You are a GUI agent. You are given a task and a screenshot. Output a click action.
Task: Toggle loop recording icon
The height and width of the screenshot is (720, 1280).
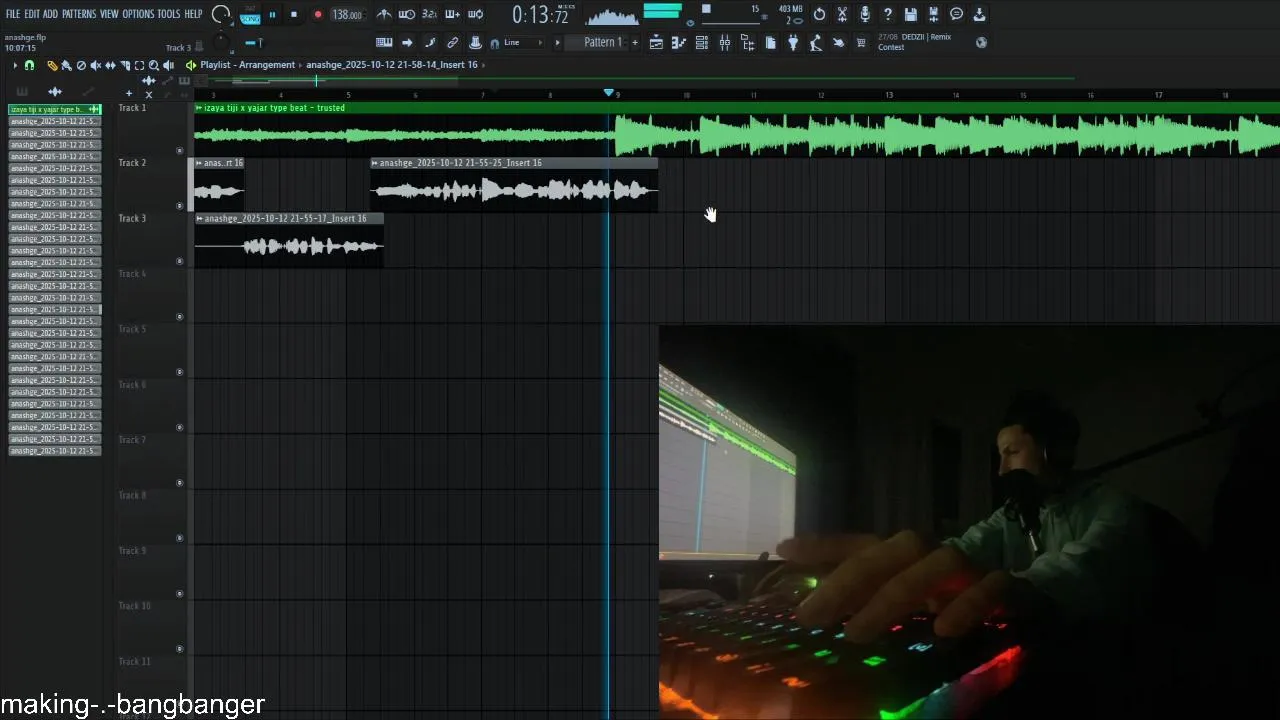[476, 14]
